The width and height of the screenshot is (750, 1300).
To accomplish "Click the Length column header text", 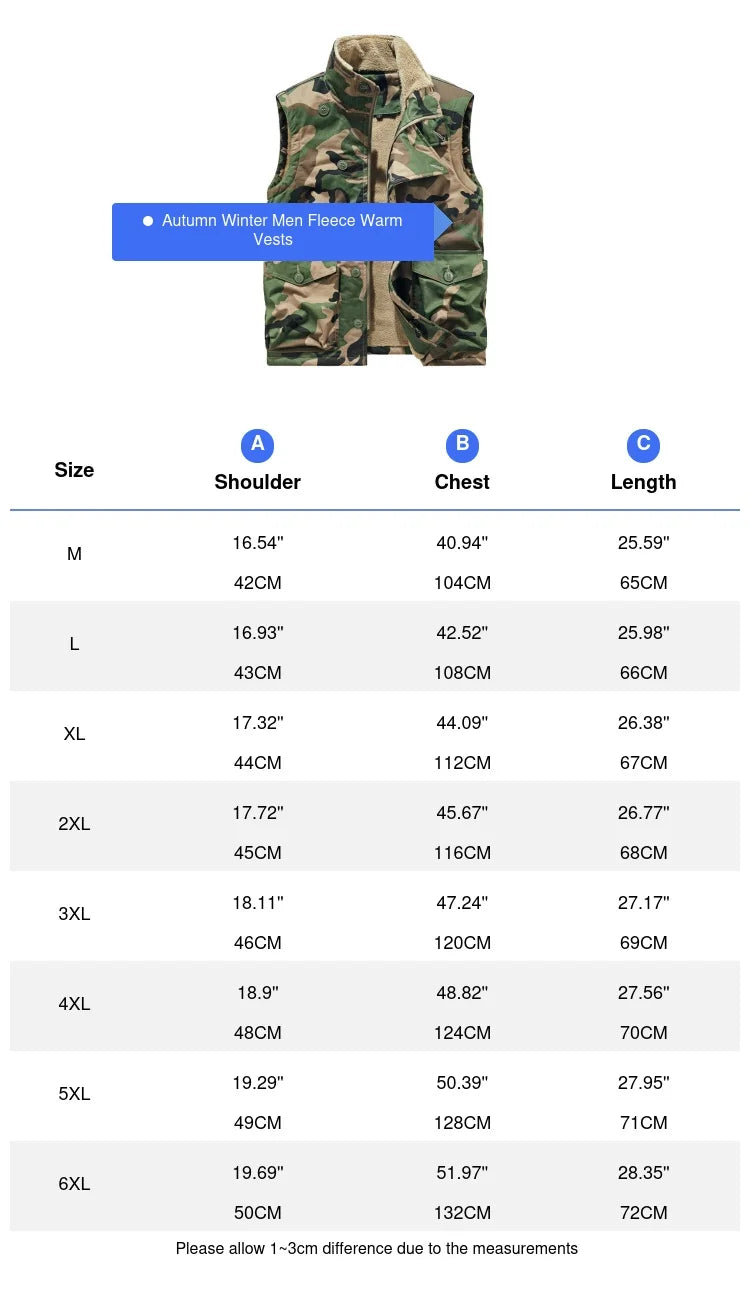I will coord(643,482).
